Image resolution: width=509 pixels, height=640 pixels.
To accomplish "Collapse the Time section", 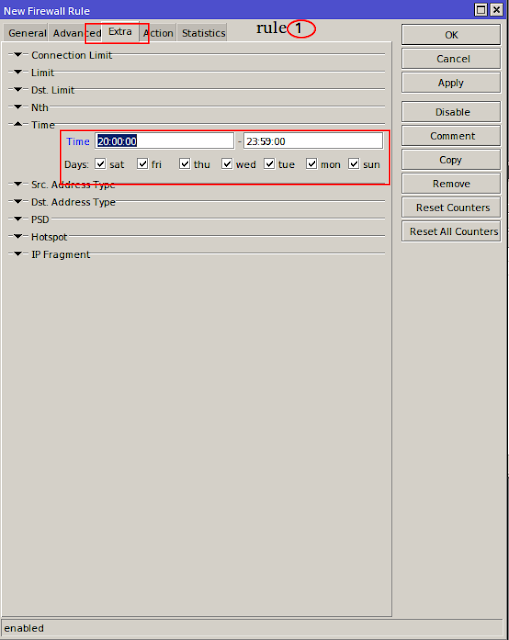I will [18, 124].
